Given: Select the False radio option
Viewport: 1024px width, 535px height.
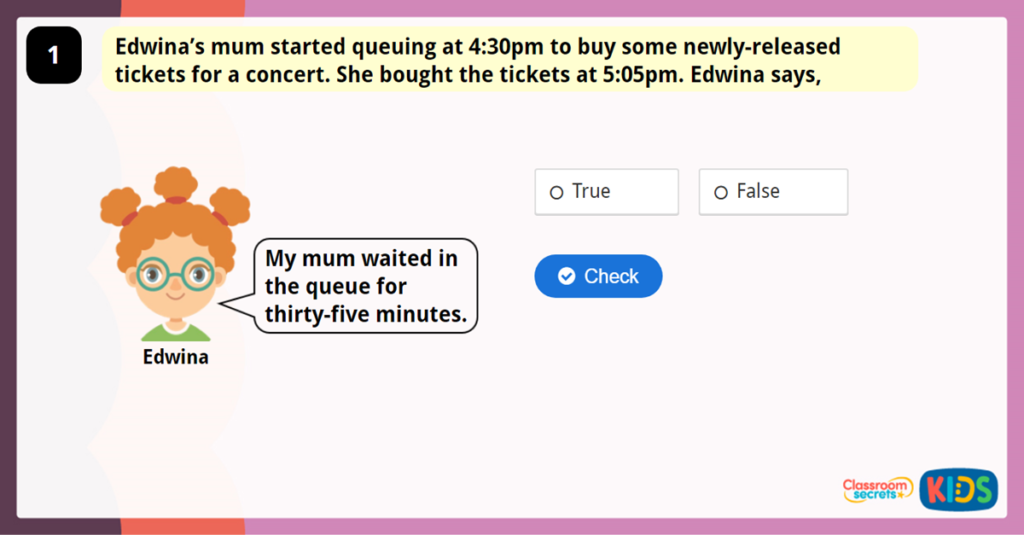Looking at the screenshot, I should [x=721, y=192].
